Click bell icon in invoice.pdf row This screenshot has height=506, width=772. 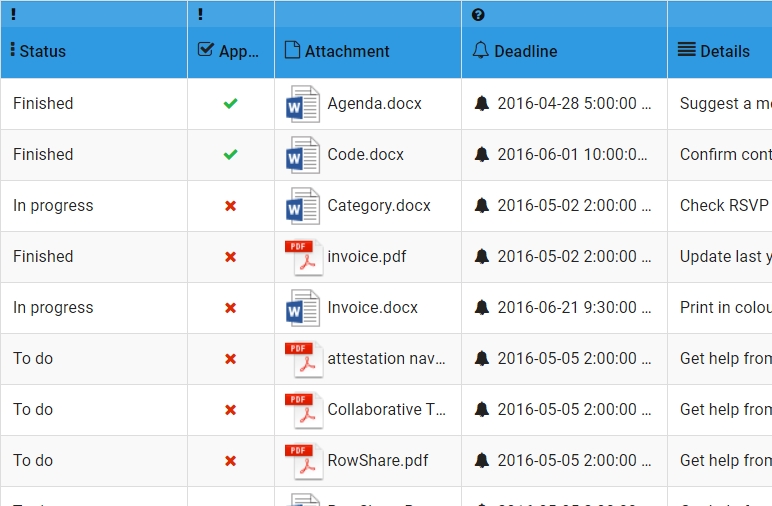482,256
